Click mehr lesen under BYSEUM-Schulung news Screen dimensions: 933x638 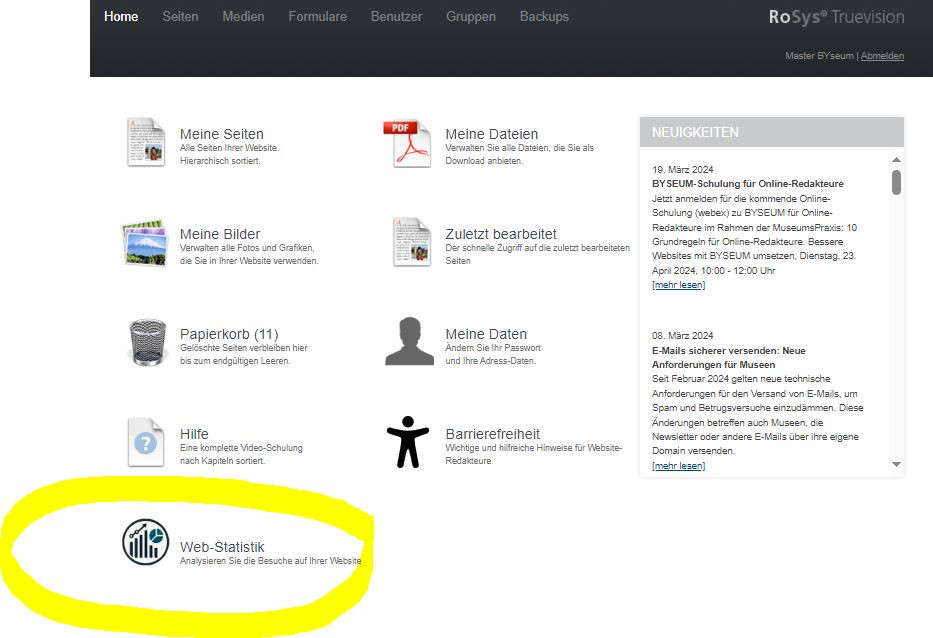(x=678, y=285)
